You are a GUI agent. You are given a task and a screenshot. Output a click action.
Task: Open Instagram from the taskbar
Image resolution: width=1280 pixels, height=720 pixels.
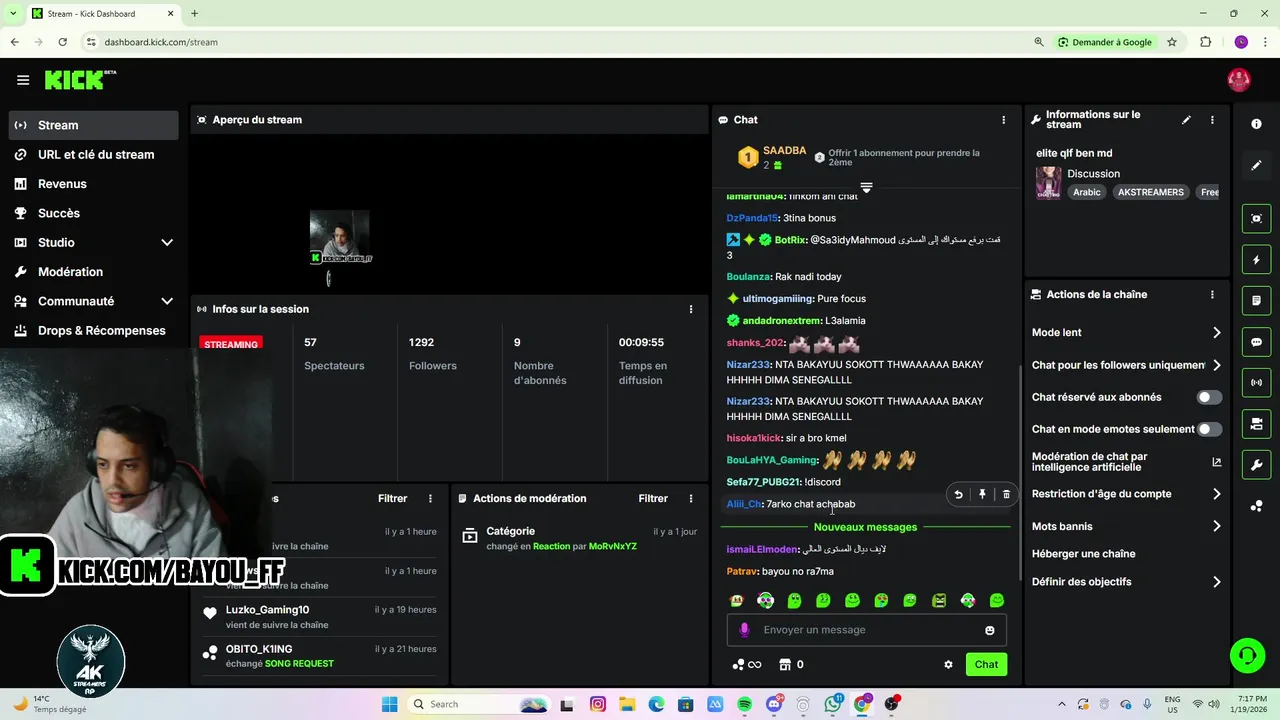click(x=597, y=704)
